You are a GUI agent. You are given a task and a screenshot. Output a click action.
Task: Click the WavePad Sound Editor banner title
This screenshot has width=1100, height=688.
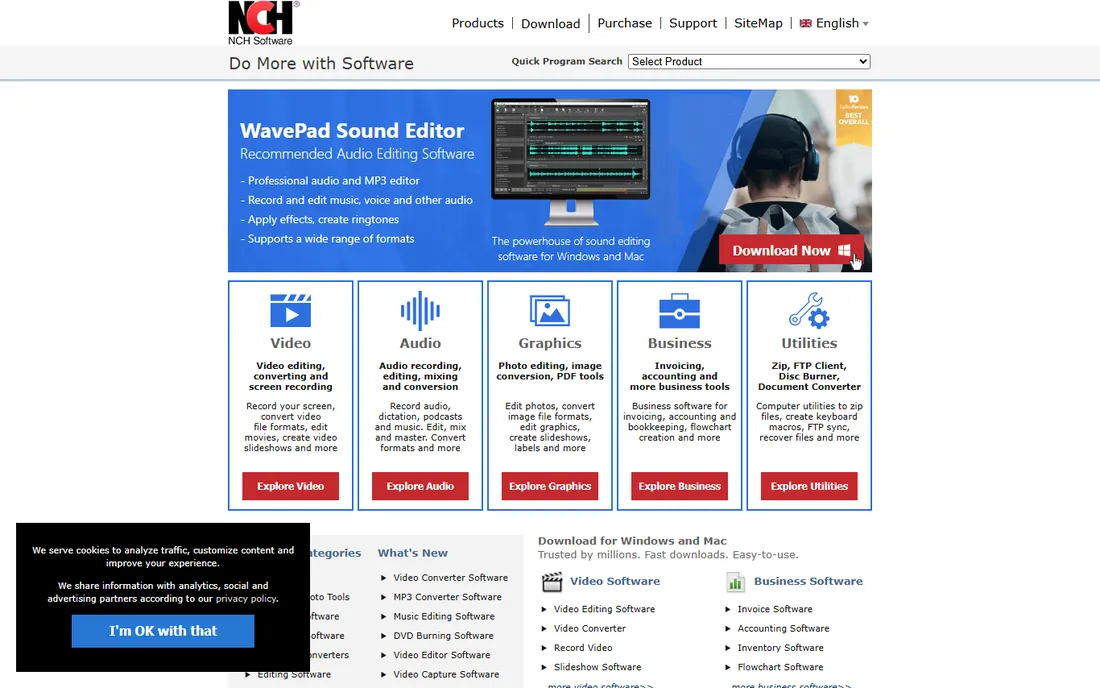pyautogui.click(x=351, y=131)
